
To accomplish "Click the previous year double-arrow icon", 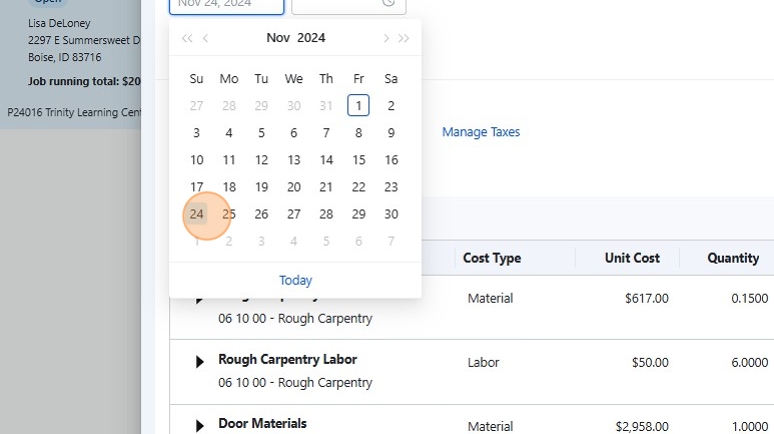I will (186, 39).
